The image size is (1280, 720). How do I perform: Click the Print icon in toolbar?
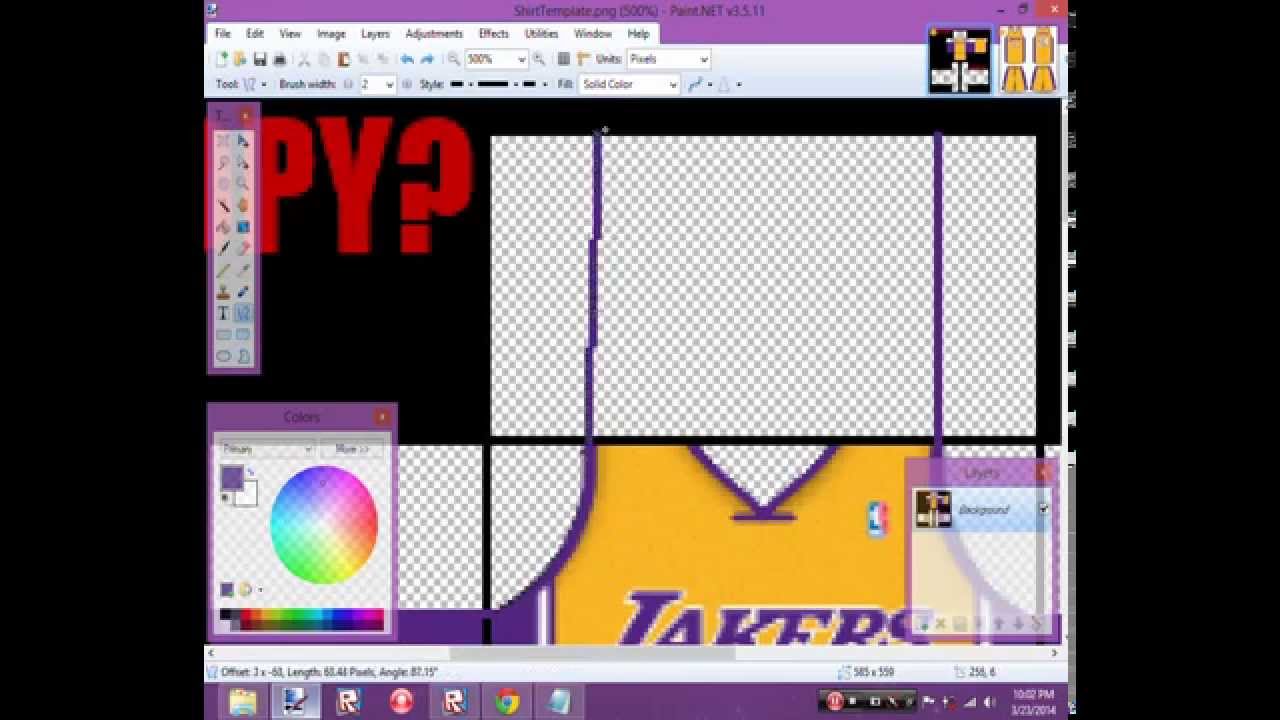280,59
